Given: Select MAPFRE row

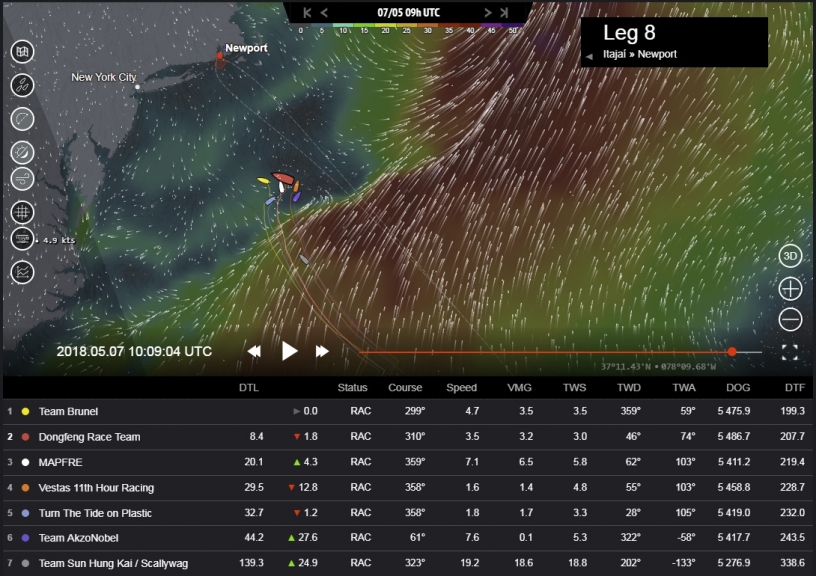Looking at the screenshot, I should [408, 462].
